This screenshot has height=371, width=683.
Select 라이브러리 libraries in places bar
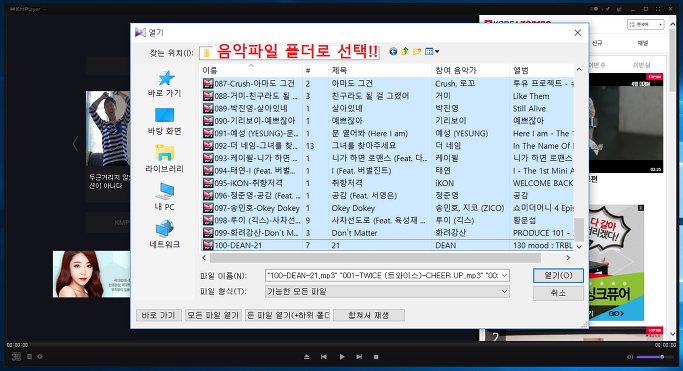click(165, 159)
